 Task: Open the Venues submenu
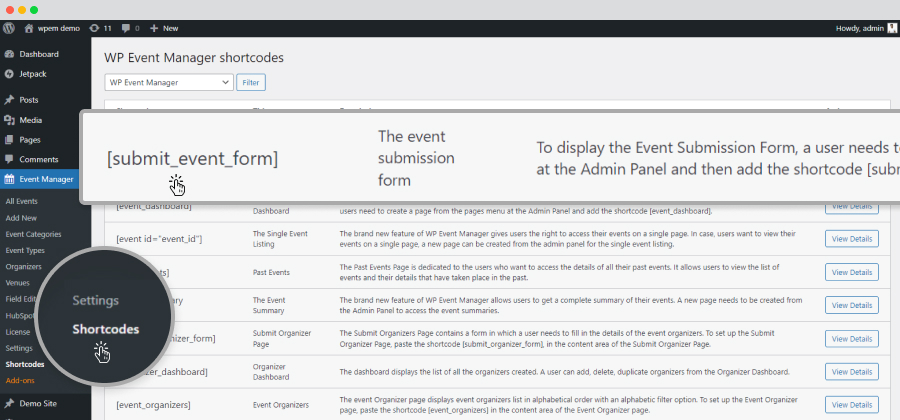[x=17, y=283]
